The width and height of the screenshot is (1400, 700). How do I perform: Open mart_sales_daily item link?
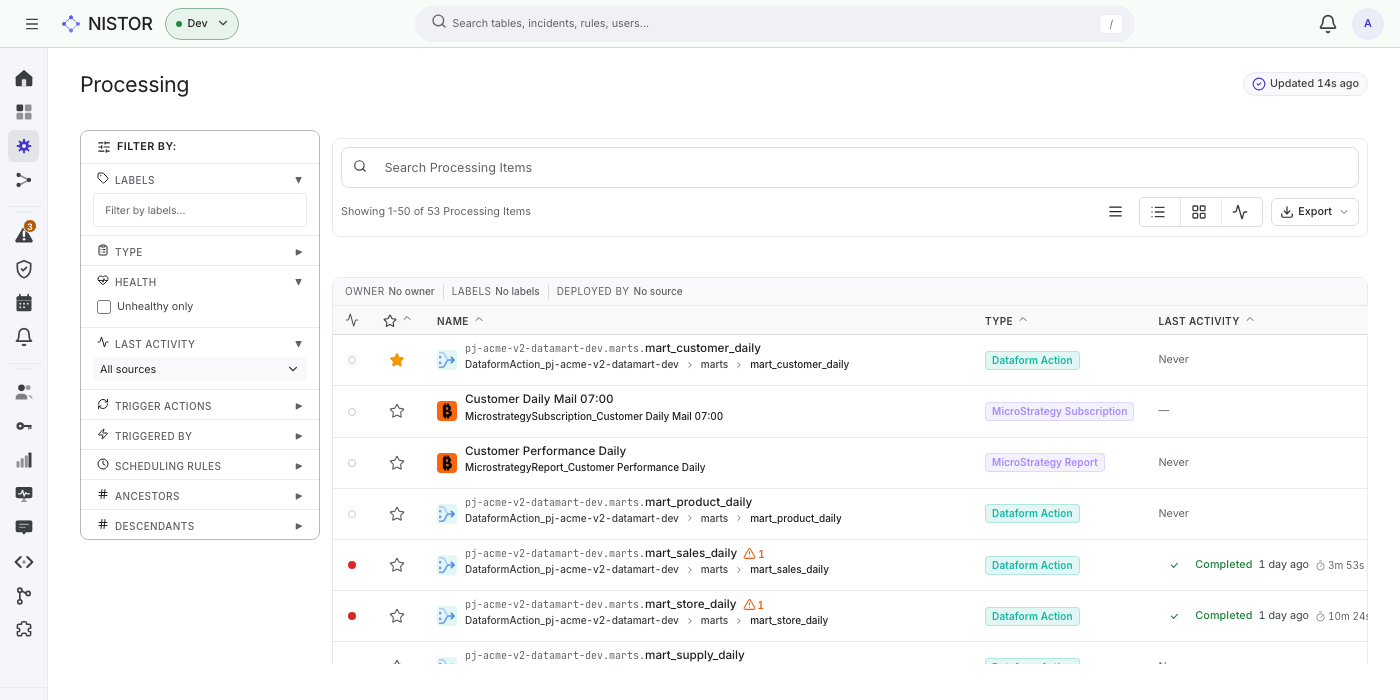point(601,553)
